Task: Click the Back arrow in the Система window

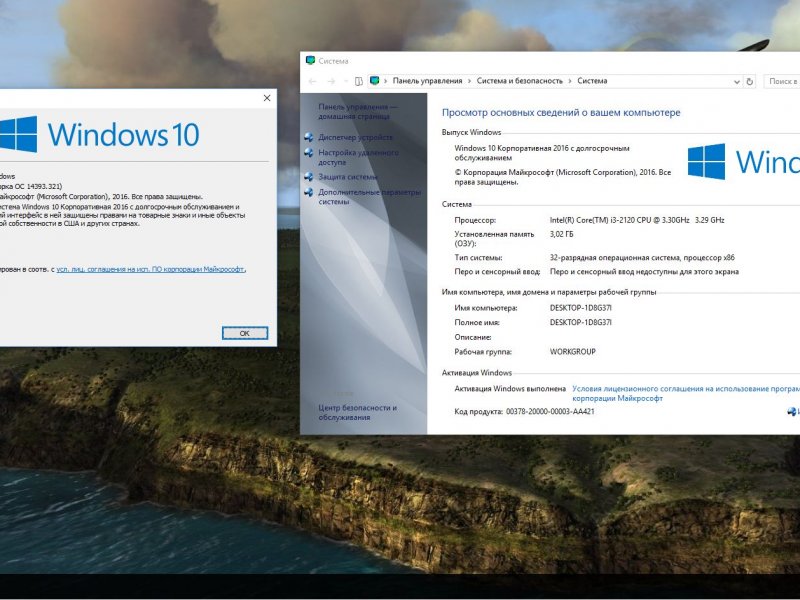Action: [x=313, y=81]
